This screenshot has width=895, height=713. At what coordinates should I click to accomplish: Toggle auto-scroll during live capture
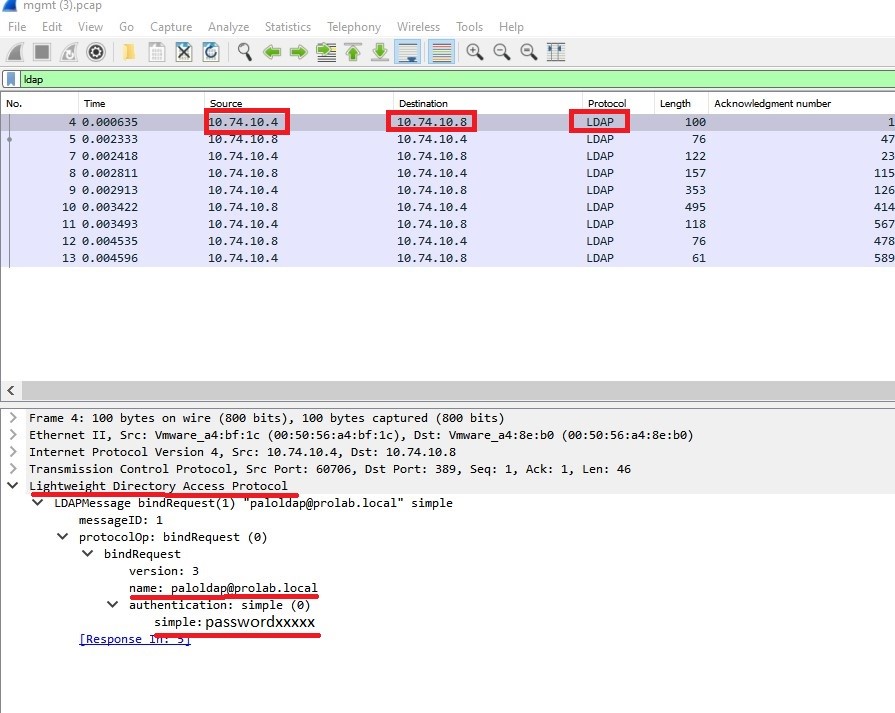(x=408, y=52)
